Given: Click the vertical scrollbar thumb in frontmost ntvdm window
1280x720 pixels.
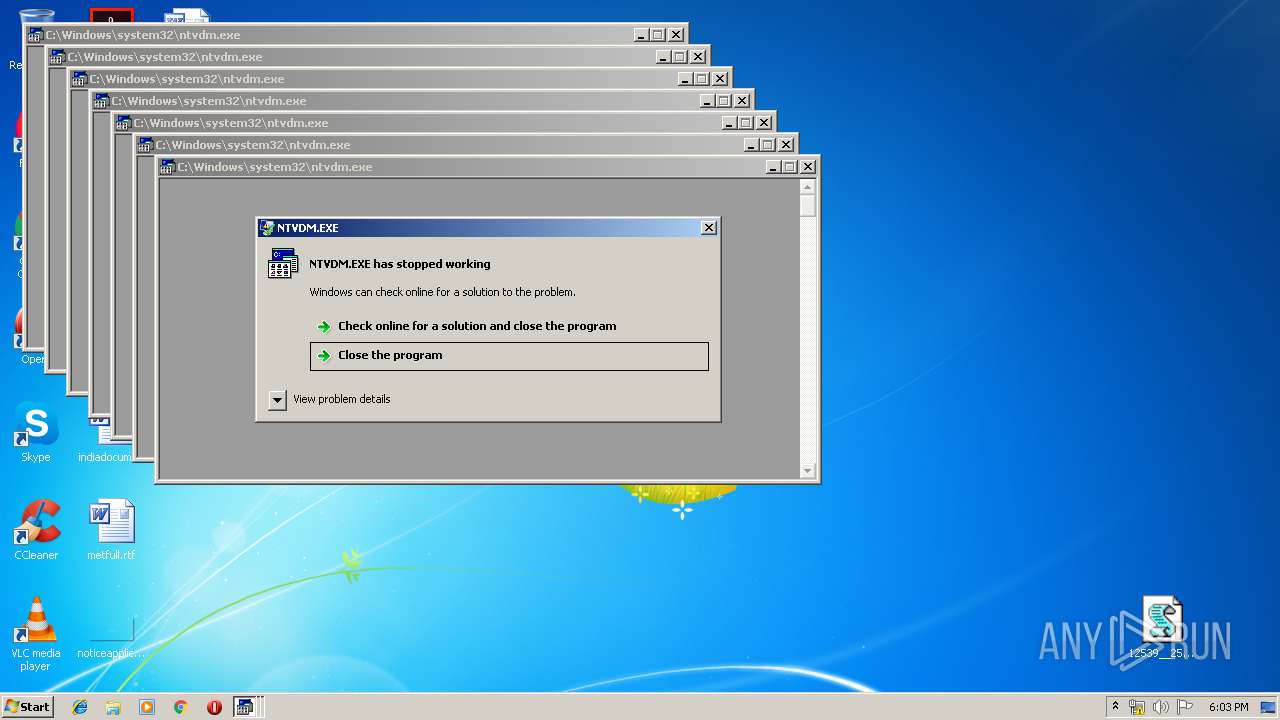Looking at the screenshot, I should tap(808, 206).
